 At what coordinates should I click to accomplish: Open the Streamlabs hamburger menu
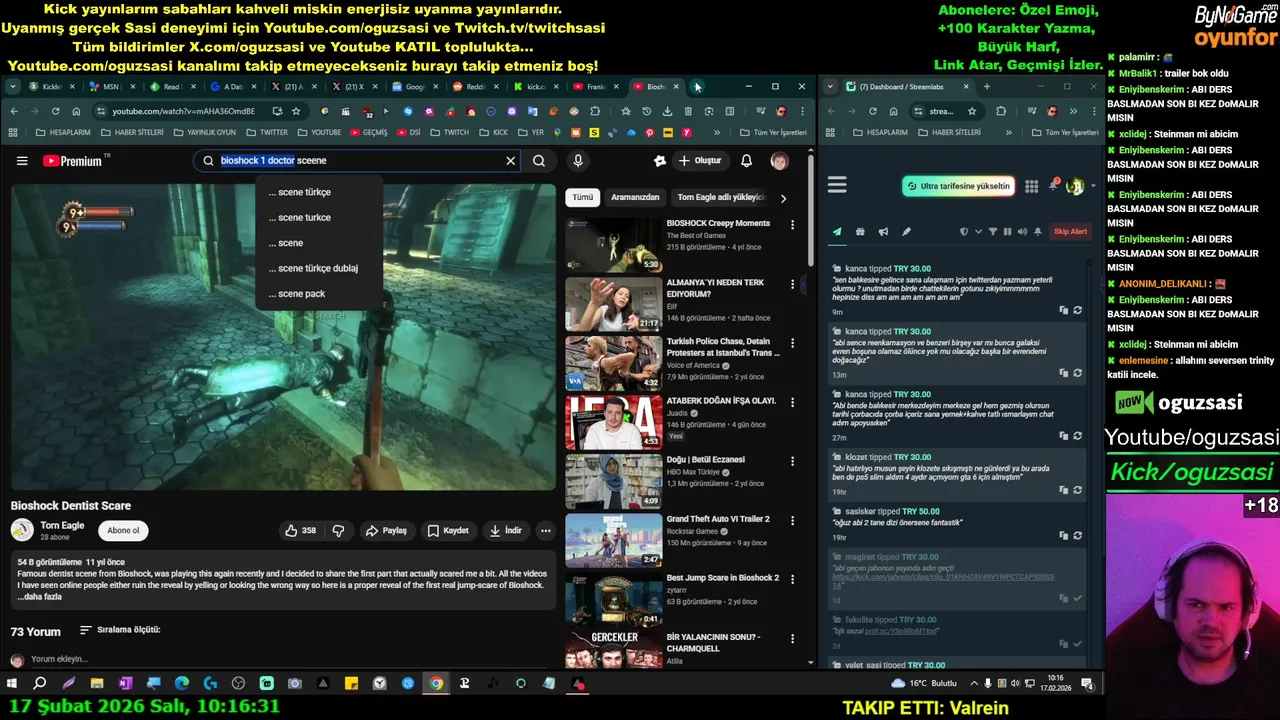click(x=837, y=185)
